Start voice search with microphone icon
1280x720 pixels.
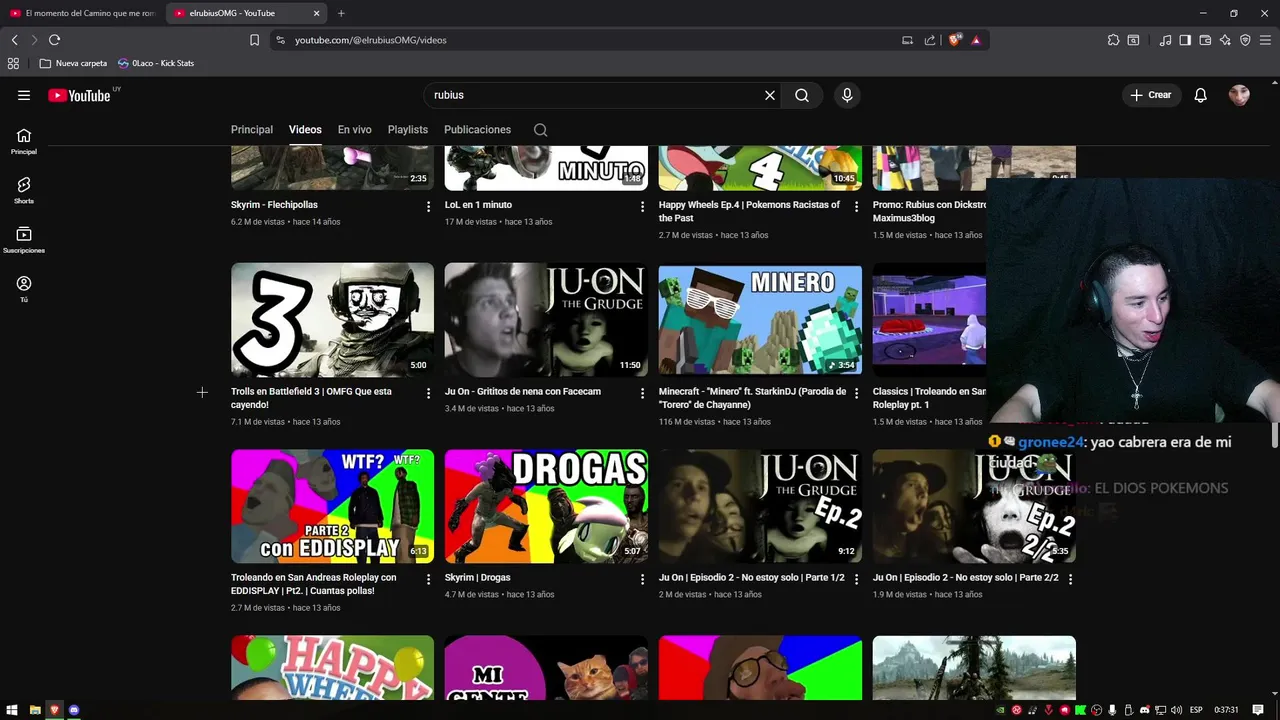coord(847,95)
